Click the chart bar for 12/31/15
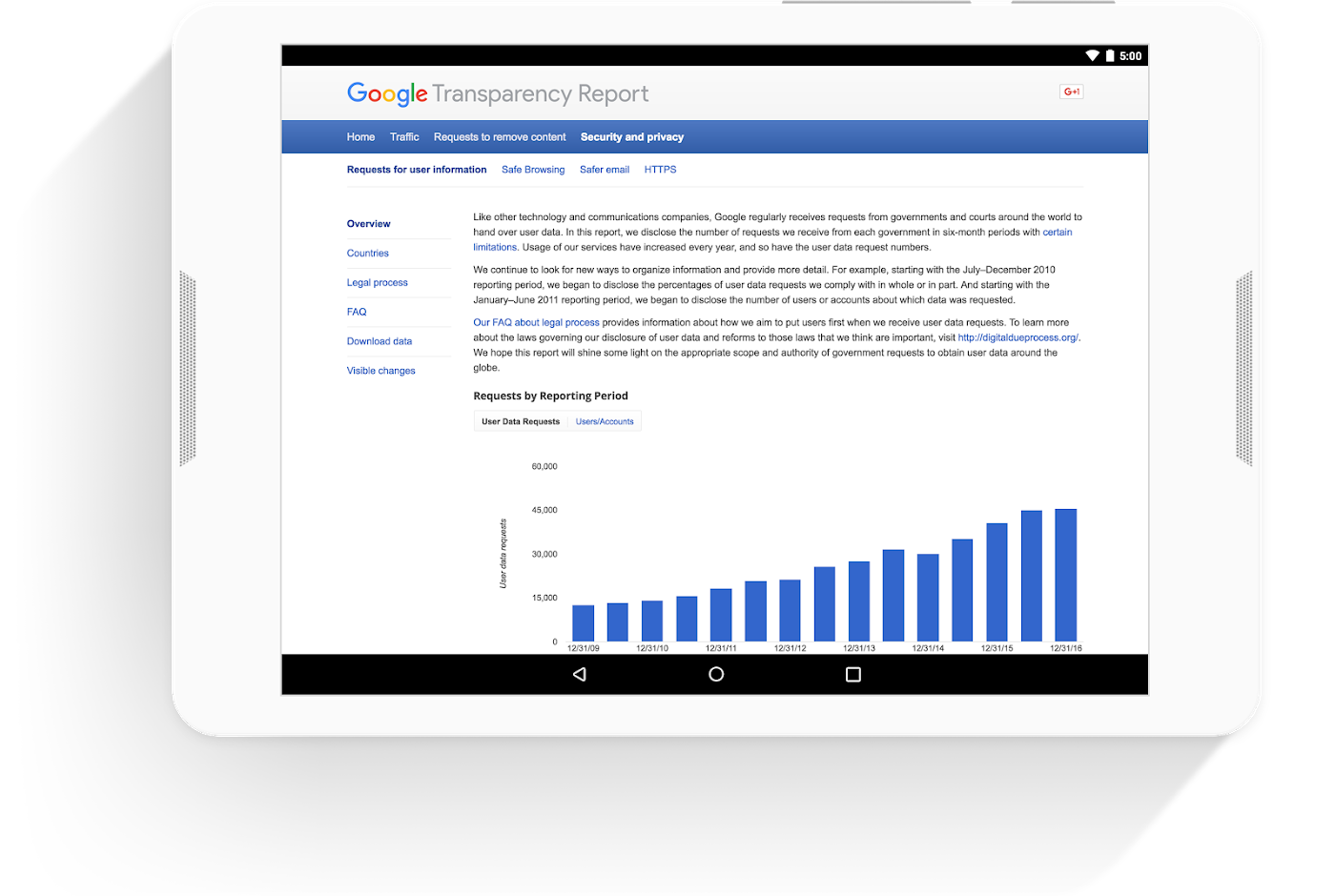 (996, 582)
